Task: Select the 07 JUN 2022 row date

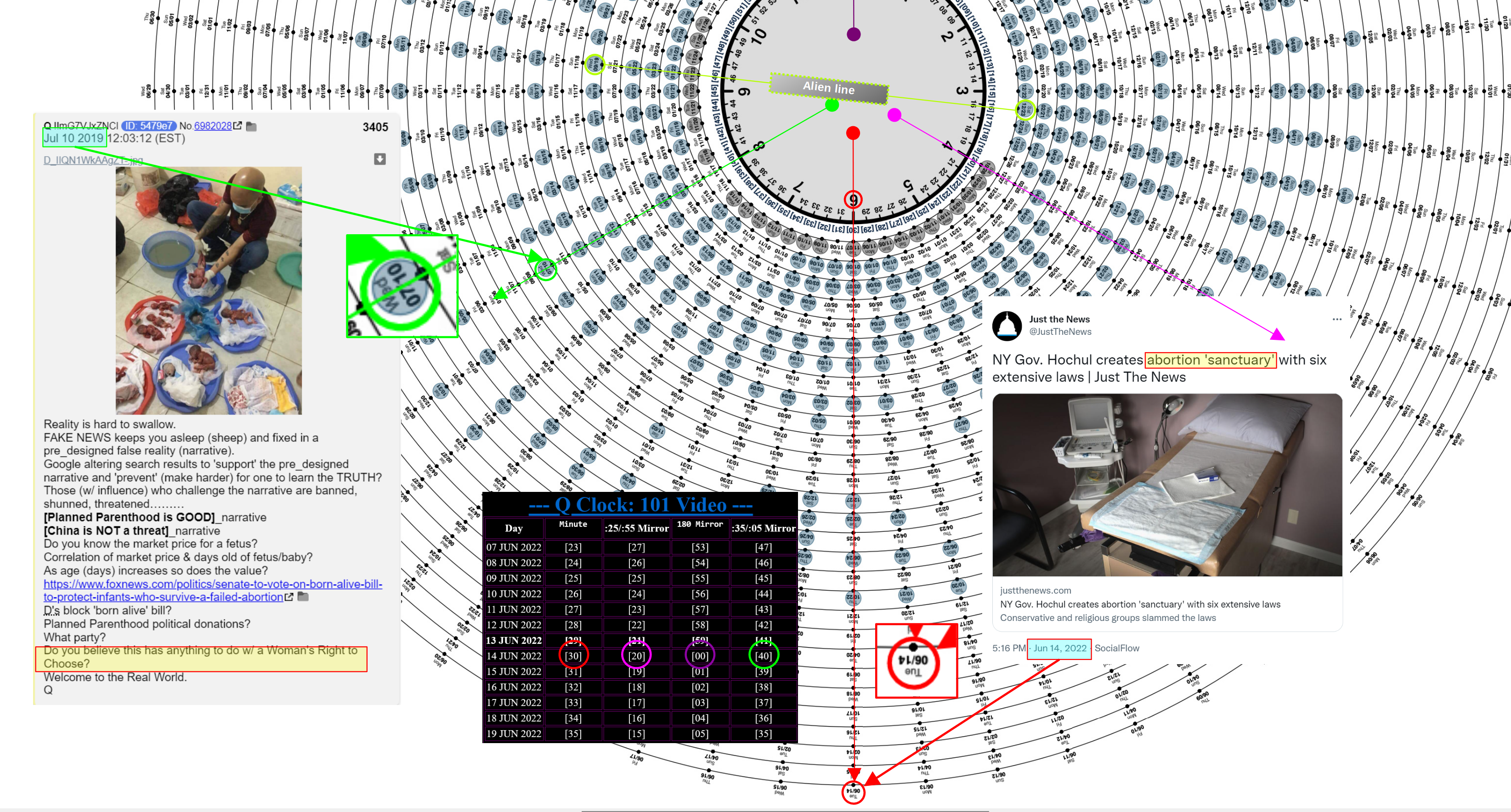Action: 514,547
